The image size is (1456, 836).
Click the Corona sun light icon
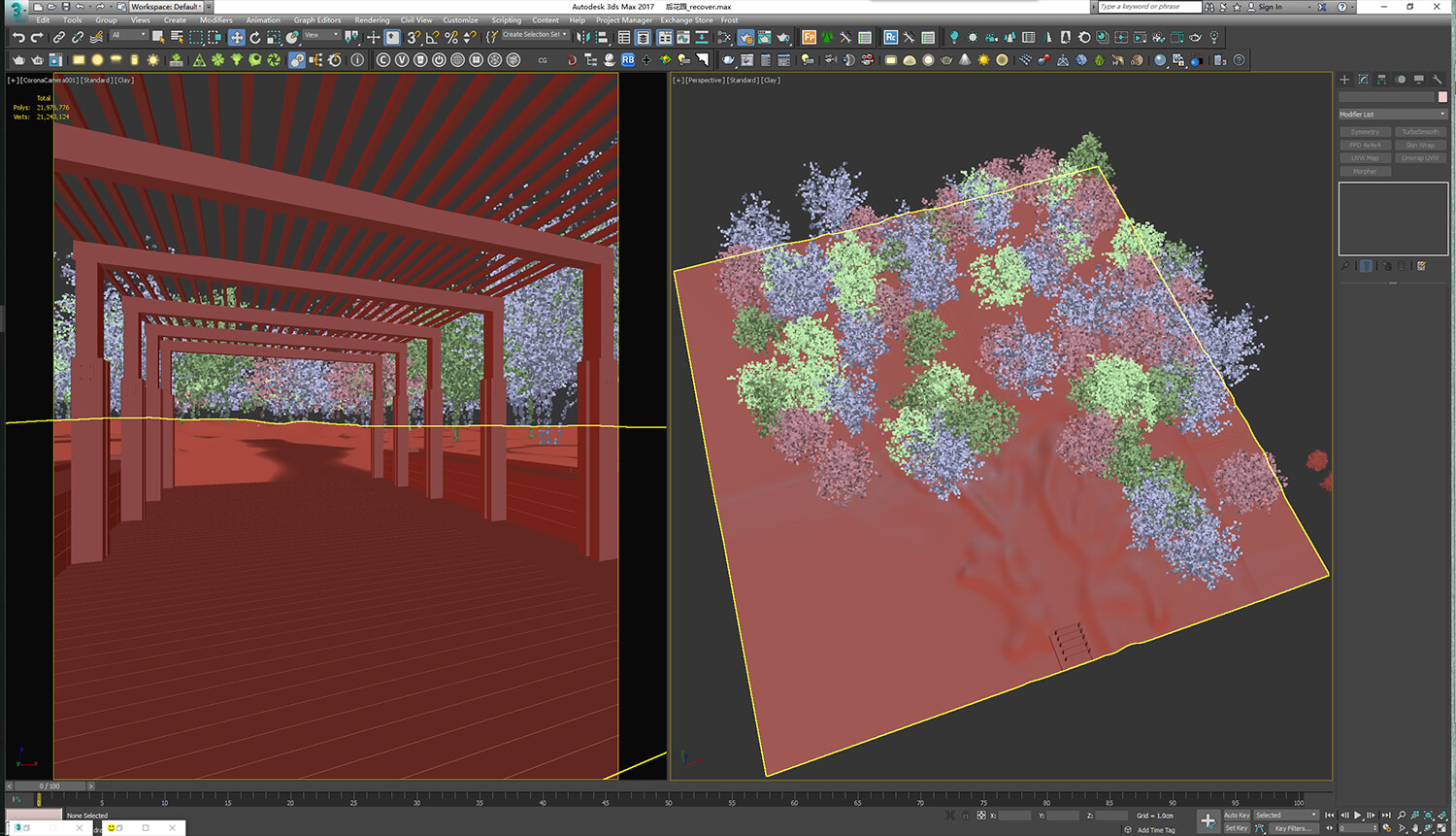[x=153, y=60]
